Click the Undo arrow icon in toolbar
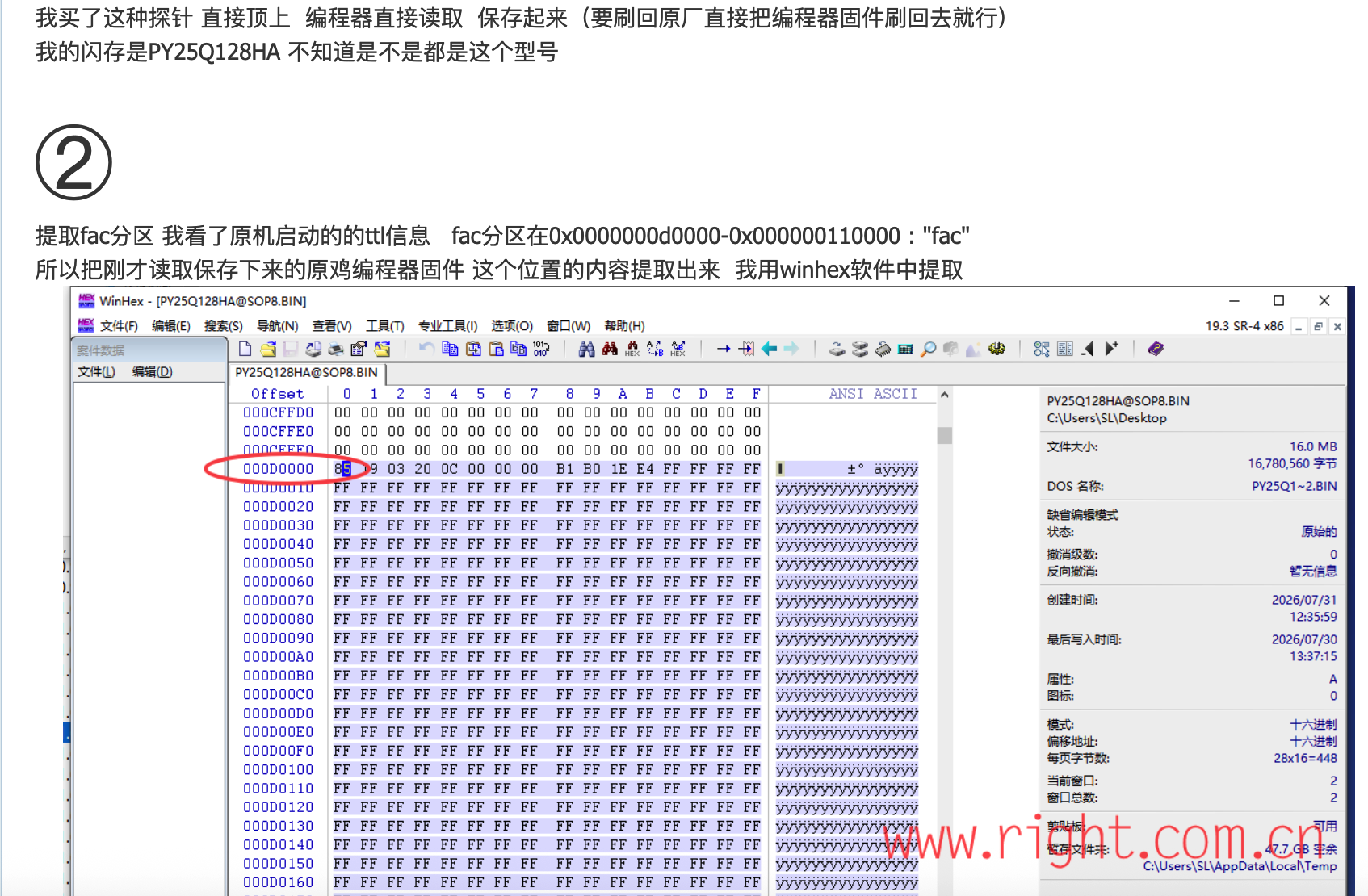The height and width of the screenshot is (896, 1368). point(426,348)
